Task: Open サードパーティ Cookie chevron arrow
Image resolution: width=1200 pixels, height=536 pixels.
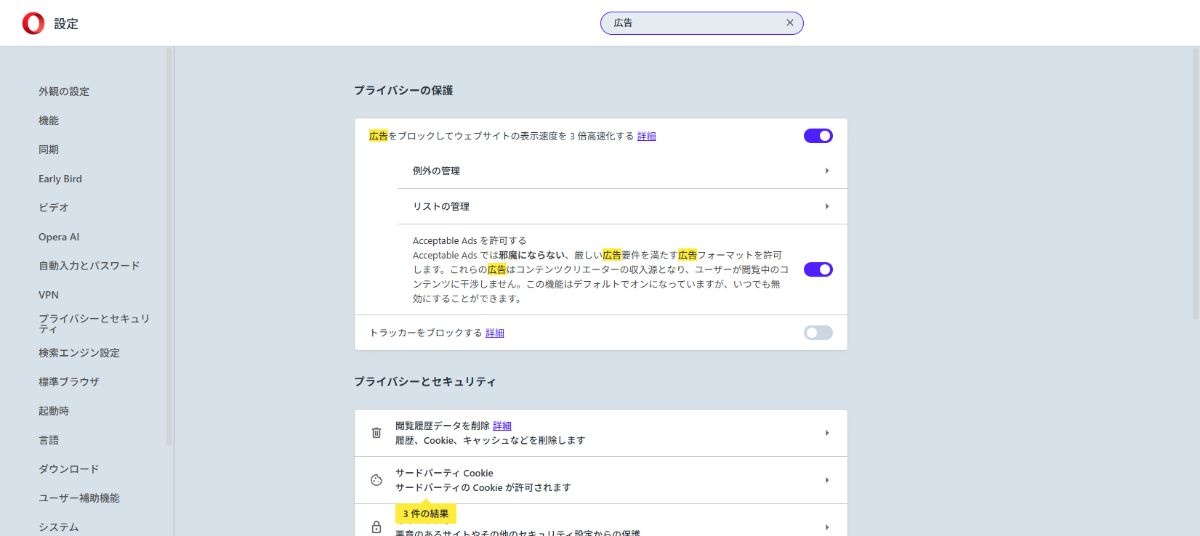Action: [827, 480]
